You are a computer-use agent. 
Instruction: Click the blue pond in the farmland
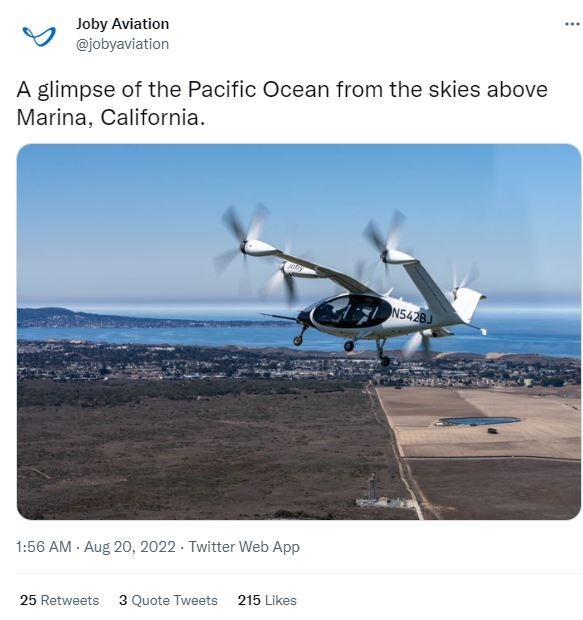pos(479,421)
